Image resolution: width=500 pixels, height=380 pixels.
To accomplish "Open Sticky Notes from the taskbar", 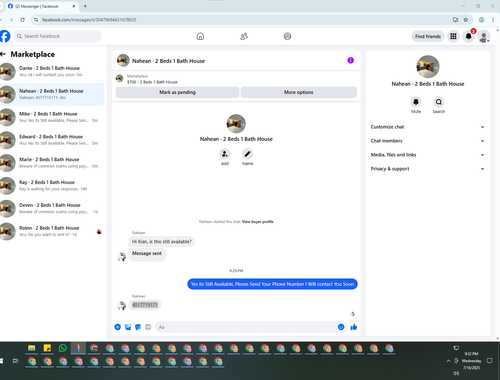I will 47,348.
